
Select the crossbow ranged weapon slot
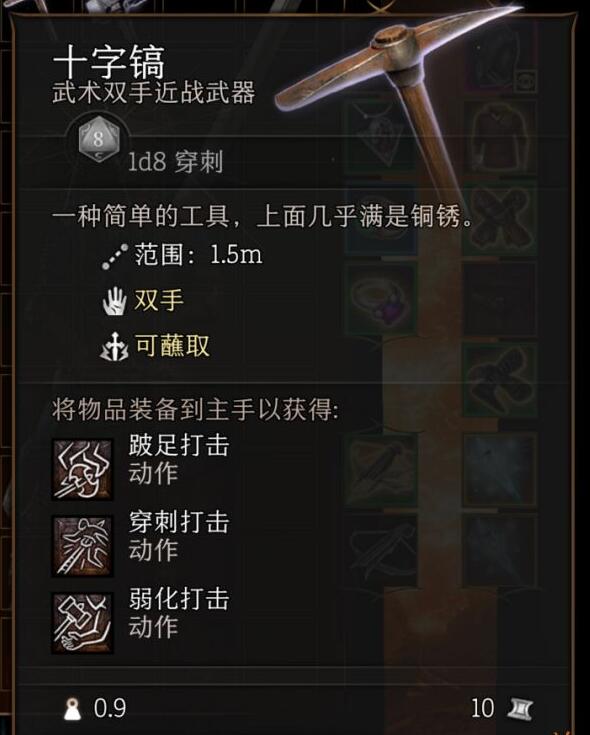pos(381,550)
